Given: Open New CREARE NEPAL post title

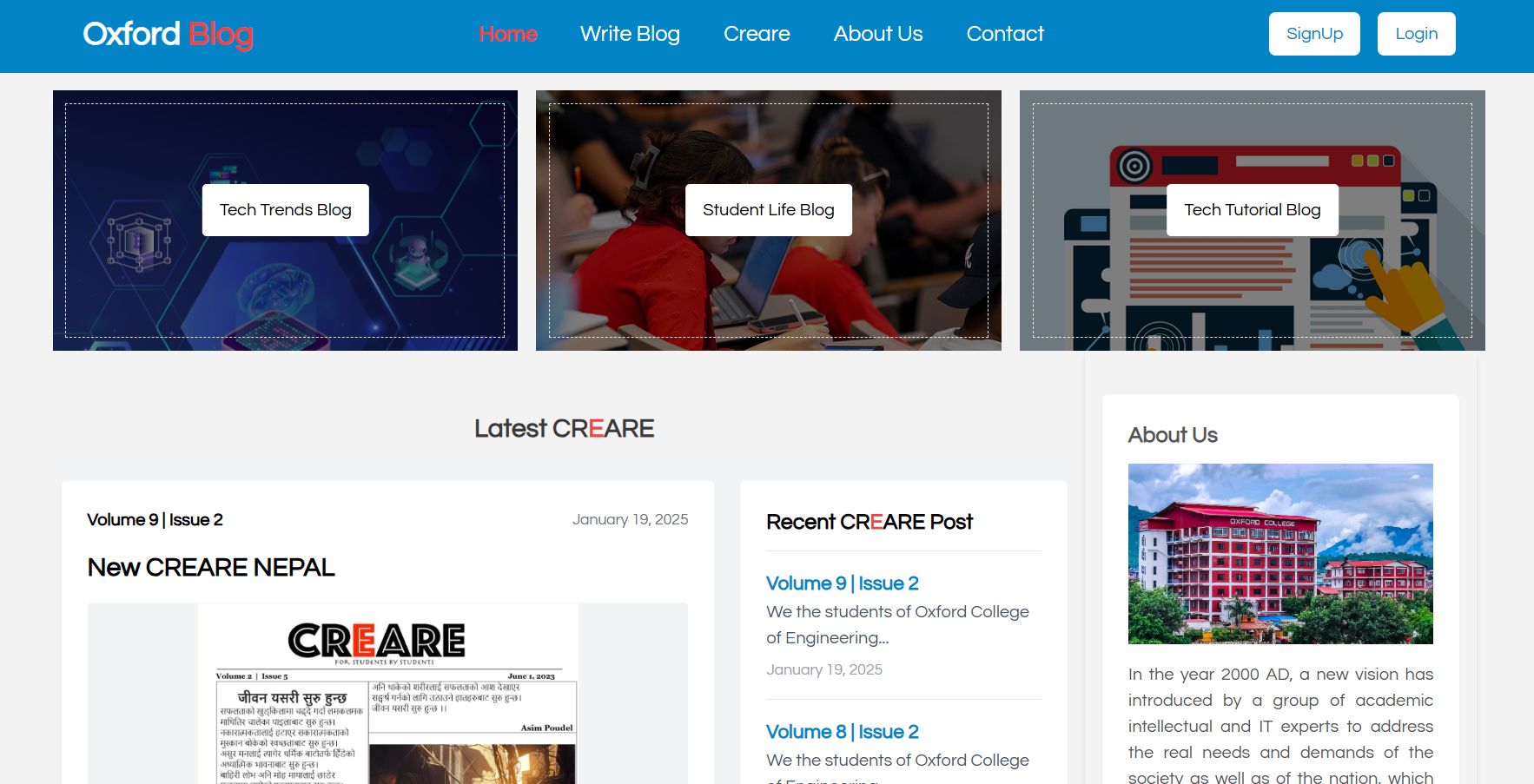Looking at the screenshot, I should click(211, 568).
